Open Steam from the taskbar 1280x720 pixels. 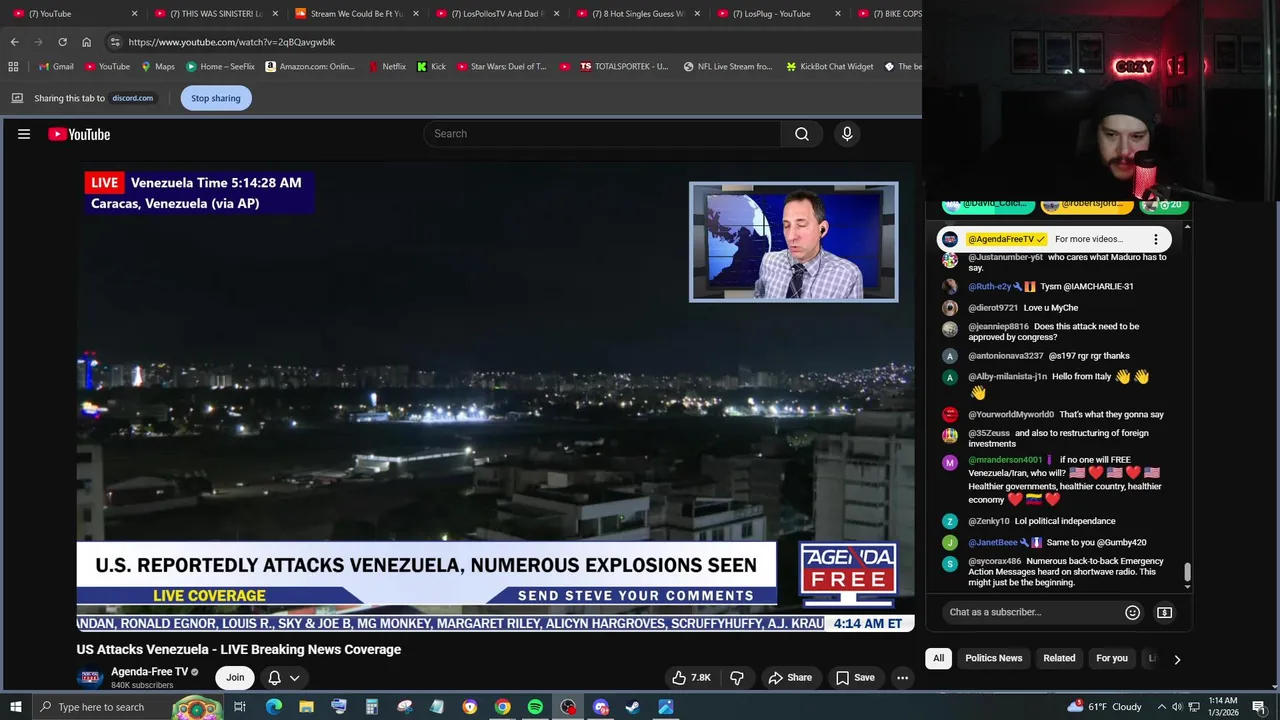pyautogui.click(x=633, y=707)
